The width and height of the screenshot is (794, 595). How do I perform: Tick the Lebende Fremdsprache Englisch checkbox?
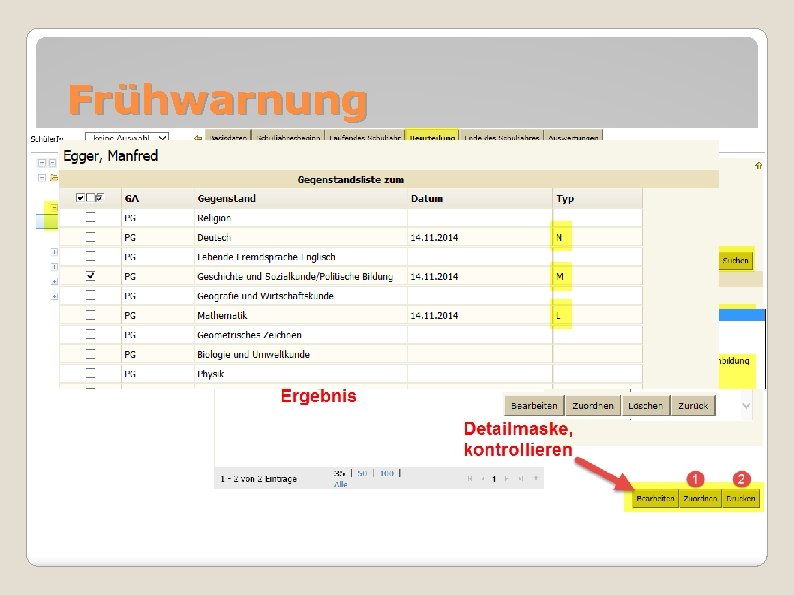pos(90,257)
